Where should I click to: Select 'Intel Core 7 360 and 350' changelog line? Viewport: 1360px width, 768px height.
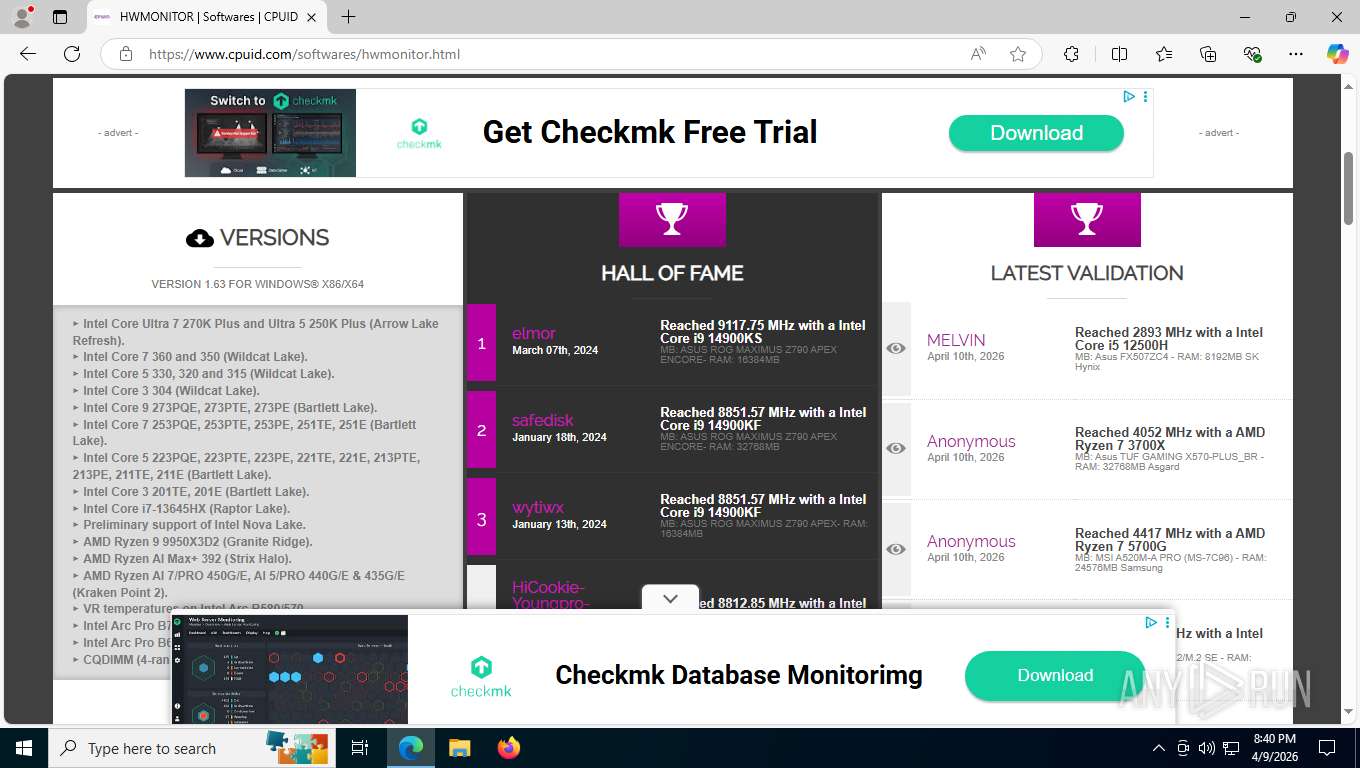pos(195,357)
